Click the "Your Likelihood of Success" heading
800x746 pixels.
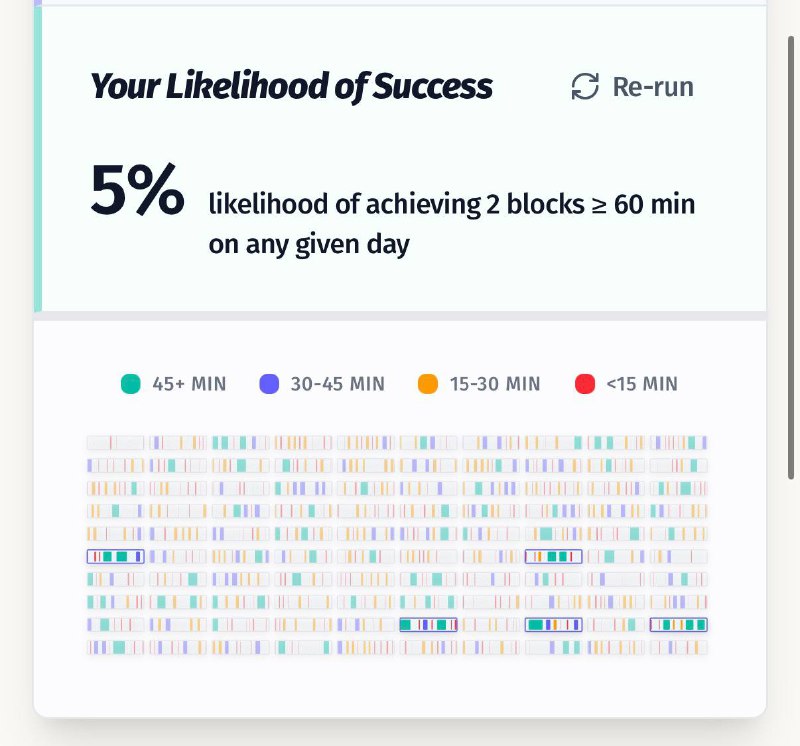pyautogui.click(x=291, y=87)
